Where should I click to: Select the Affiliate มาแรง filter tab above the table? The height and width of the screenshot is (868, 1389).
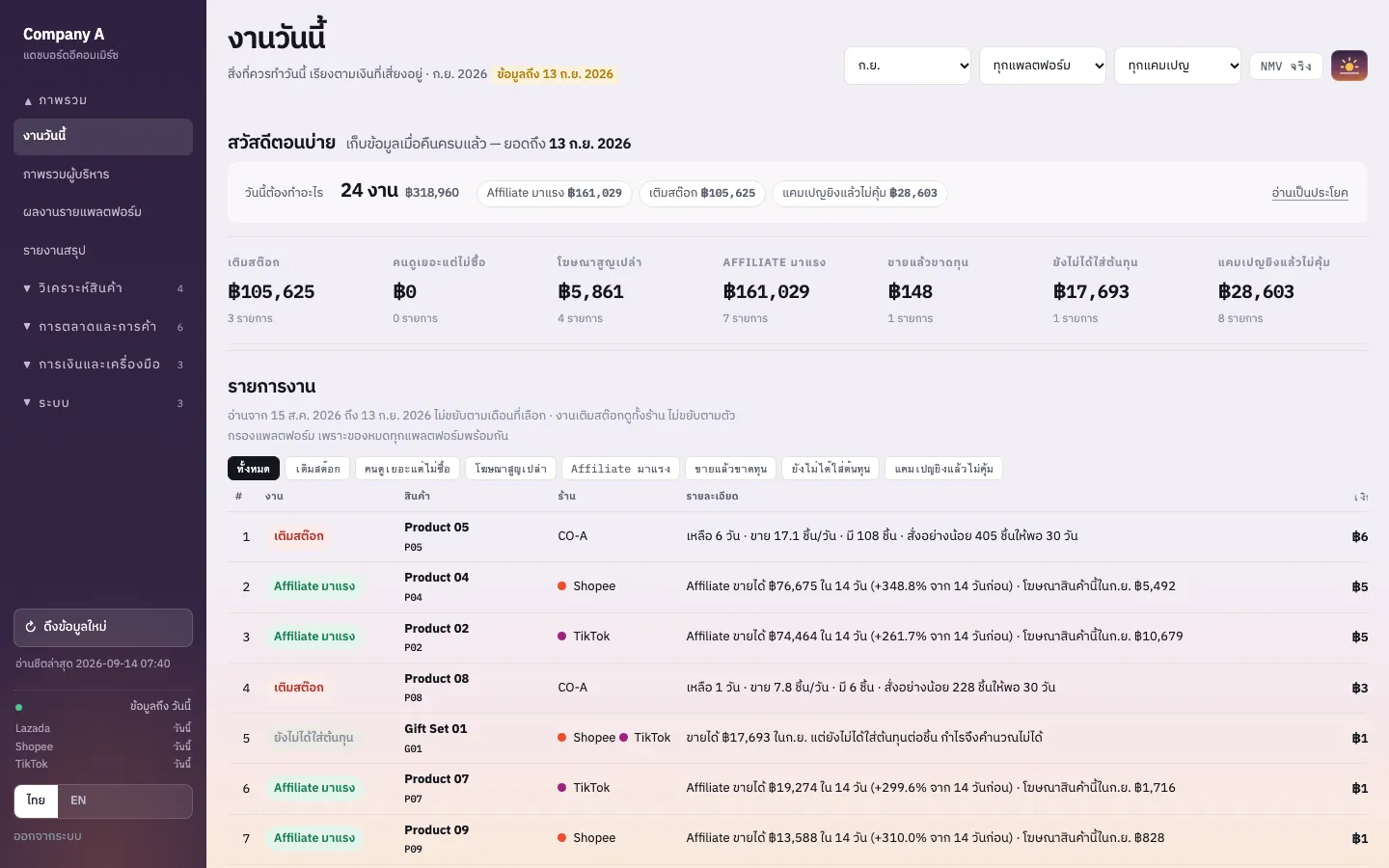pyautogui.click(x=621, y=469)
